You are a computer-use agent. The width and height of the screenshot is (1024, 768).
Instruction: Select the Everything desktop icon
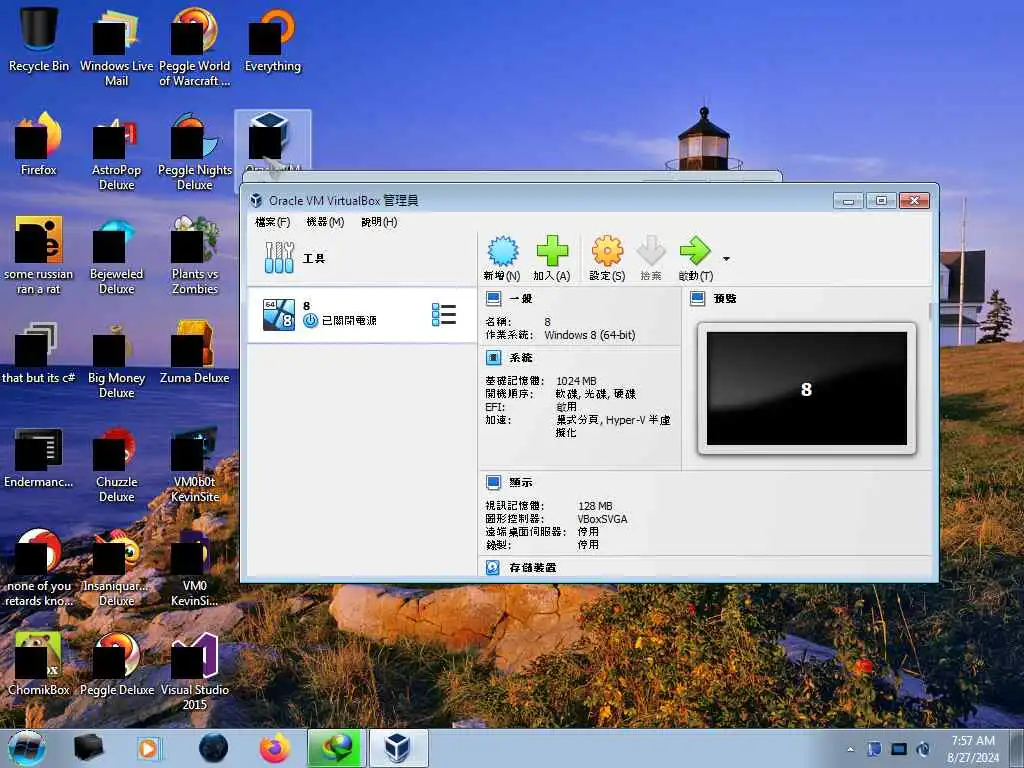pos(272,39)
